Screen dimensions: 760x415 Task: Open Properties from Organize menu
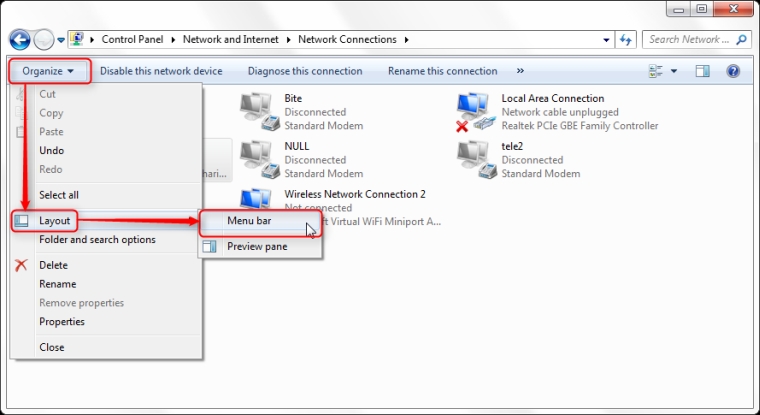click(x=105, y=321)
